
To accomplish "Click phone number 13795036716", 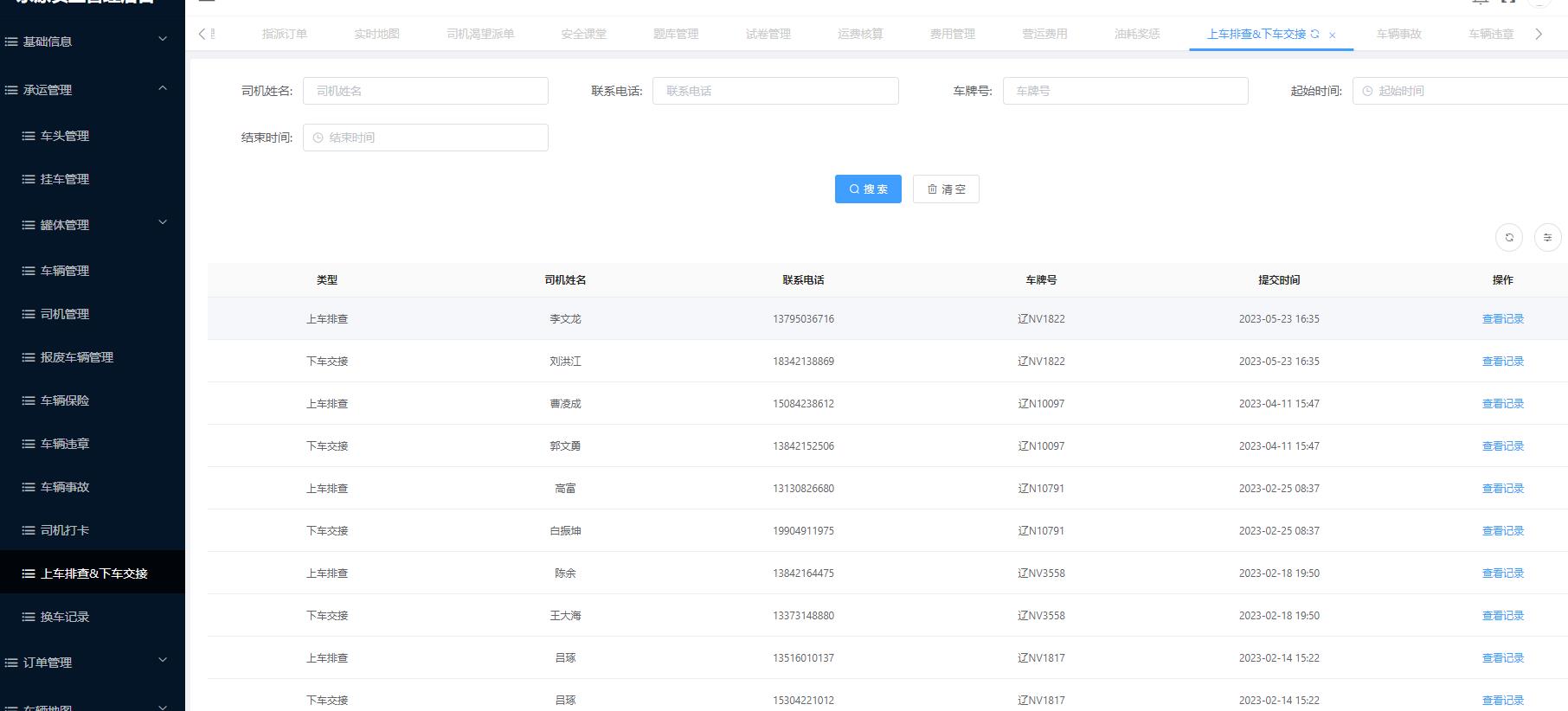I will [804, 319].
